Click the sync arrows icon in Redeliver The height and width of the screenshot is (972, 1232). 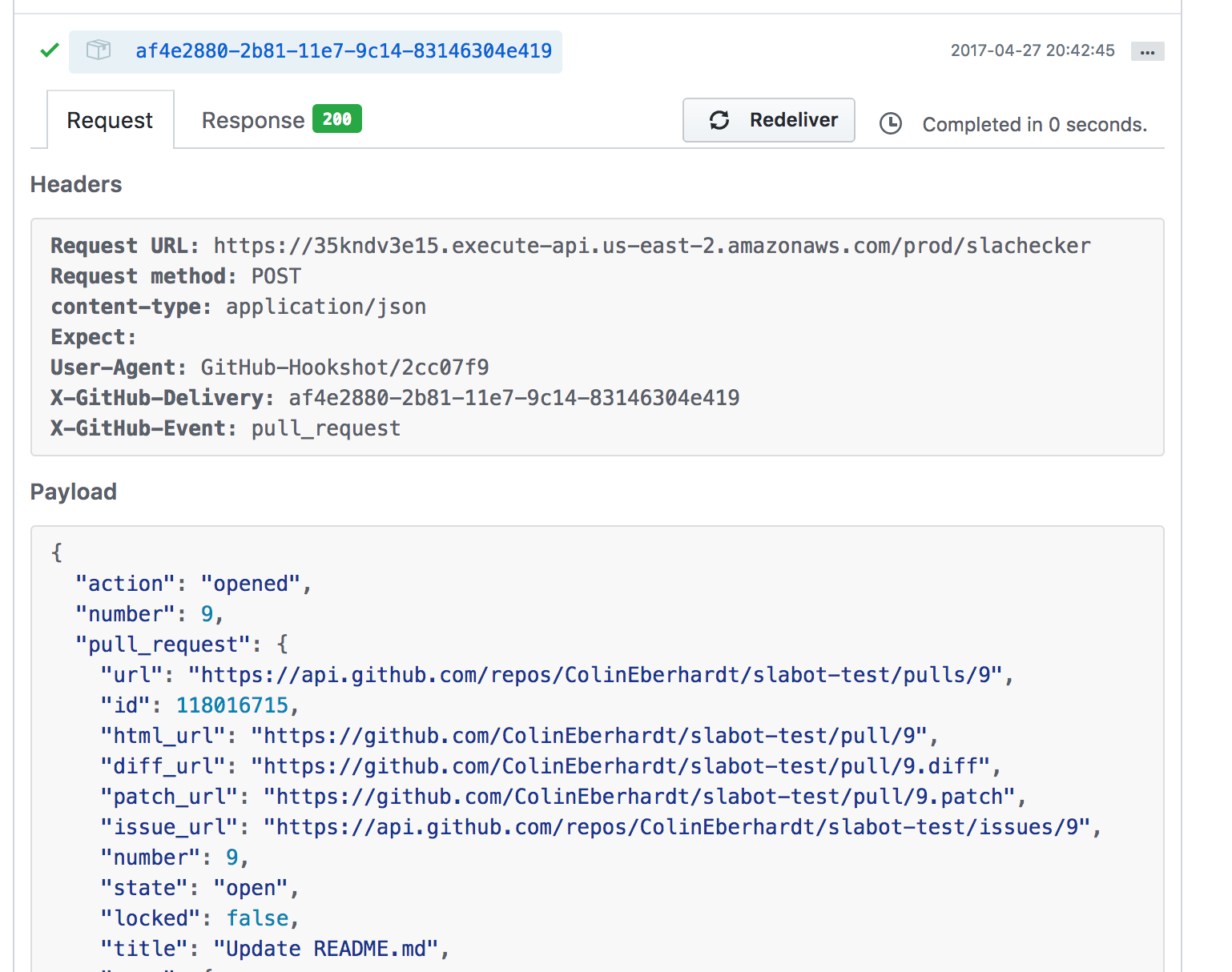coord(719,120)
